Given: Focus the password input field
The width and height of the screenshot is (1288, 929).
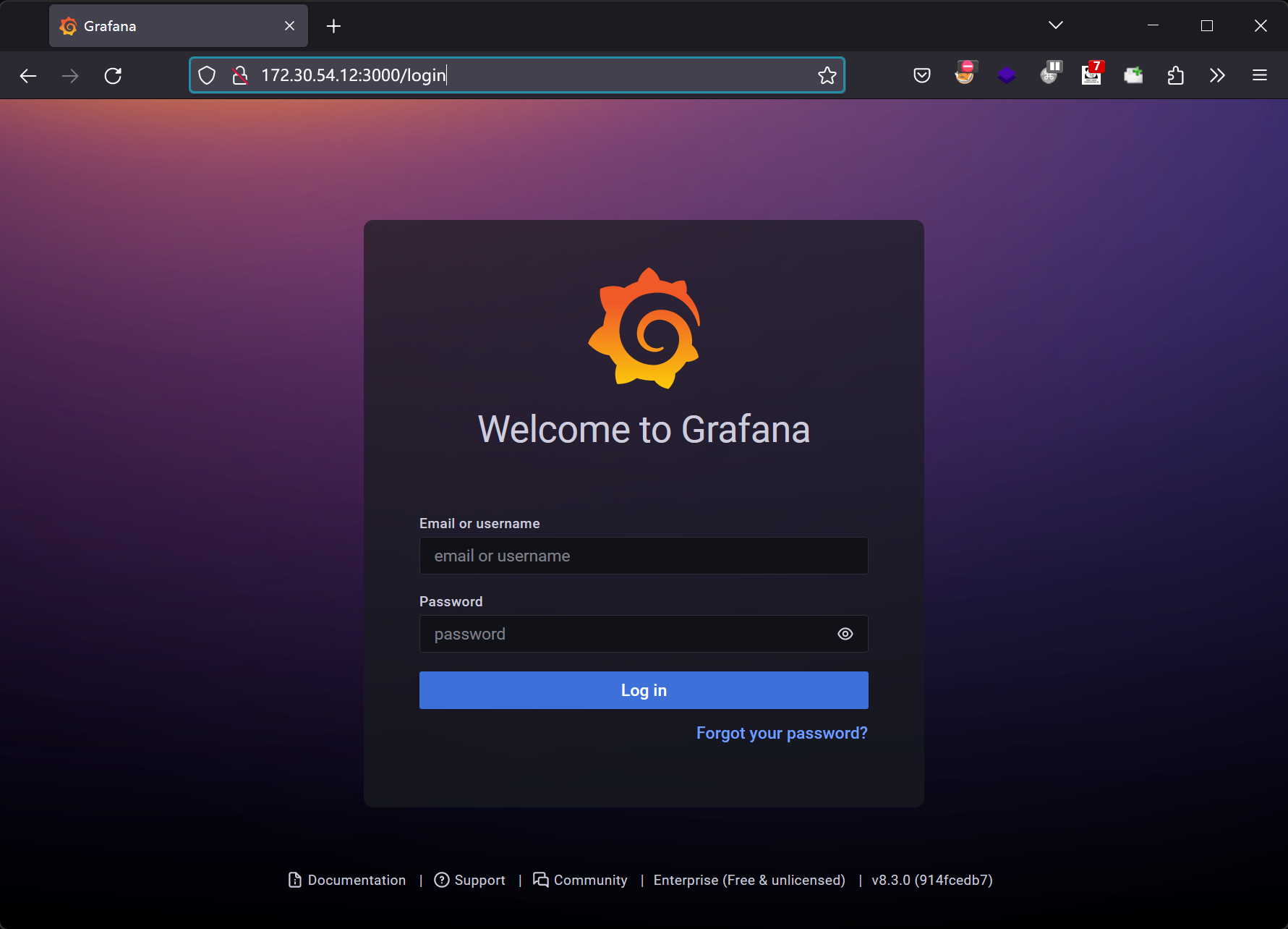Looking at the screenshot, I should (x=644, y=634).
